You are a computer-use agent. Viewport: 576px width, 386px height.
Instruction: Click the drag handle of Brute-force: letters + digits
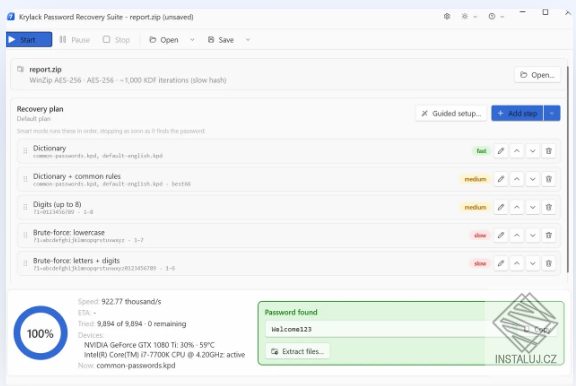(25, 263)
